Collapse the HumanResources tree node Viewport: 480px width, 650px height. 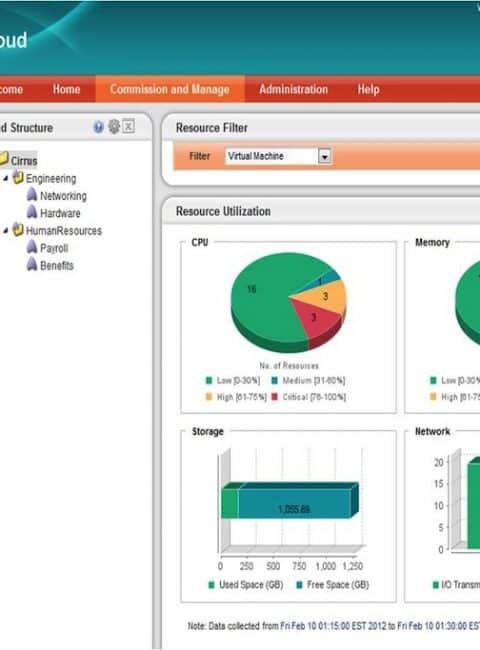click(6, 231)
